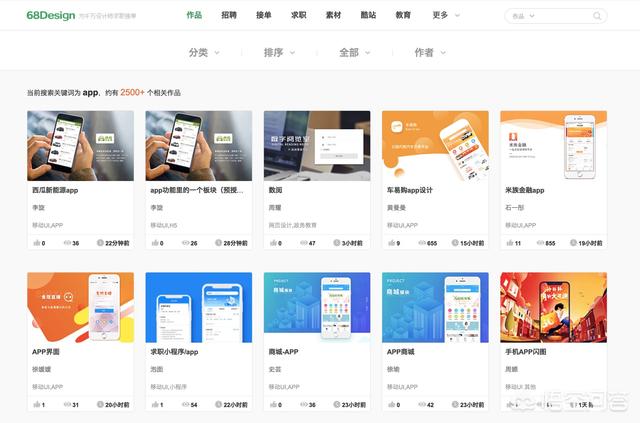Like the 求职小程序/app work
Screen dimensions: 640x423
click(155, 405)
